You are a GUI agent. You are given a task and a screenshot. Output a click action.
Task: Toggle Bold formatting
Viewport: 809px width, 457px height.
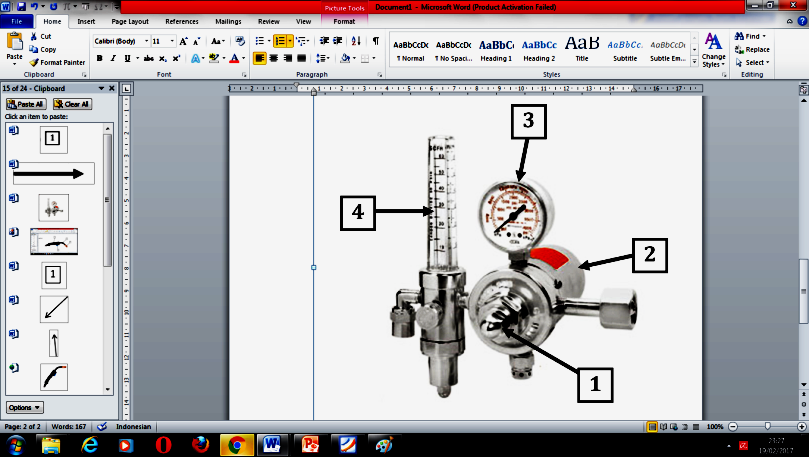click(x=100, y=59)
